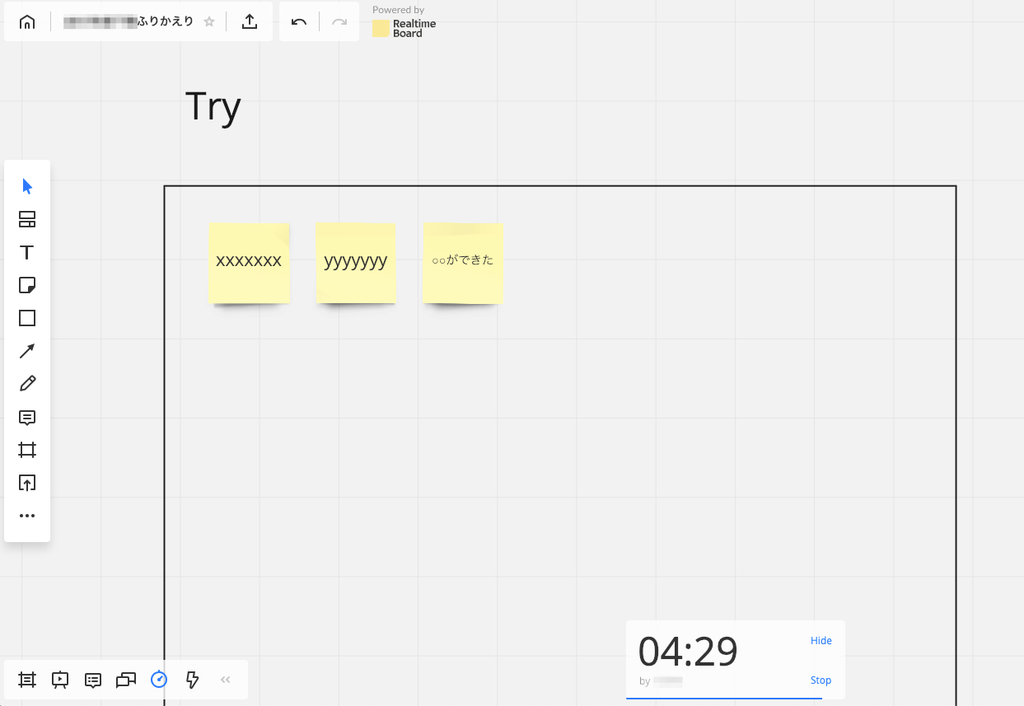The width and height of the screenshot is (1024, 706).
Task: Choose the Arrow line tool
Action: point(27,351)
